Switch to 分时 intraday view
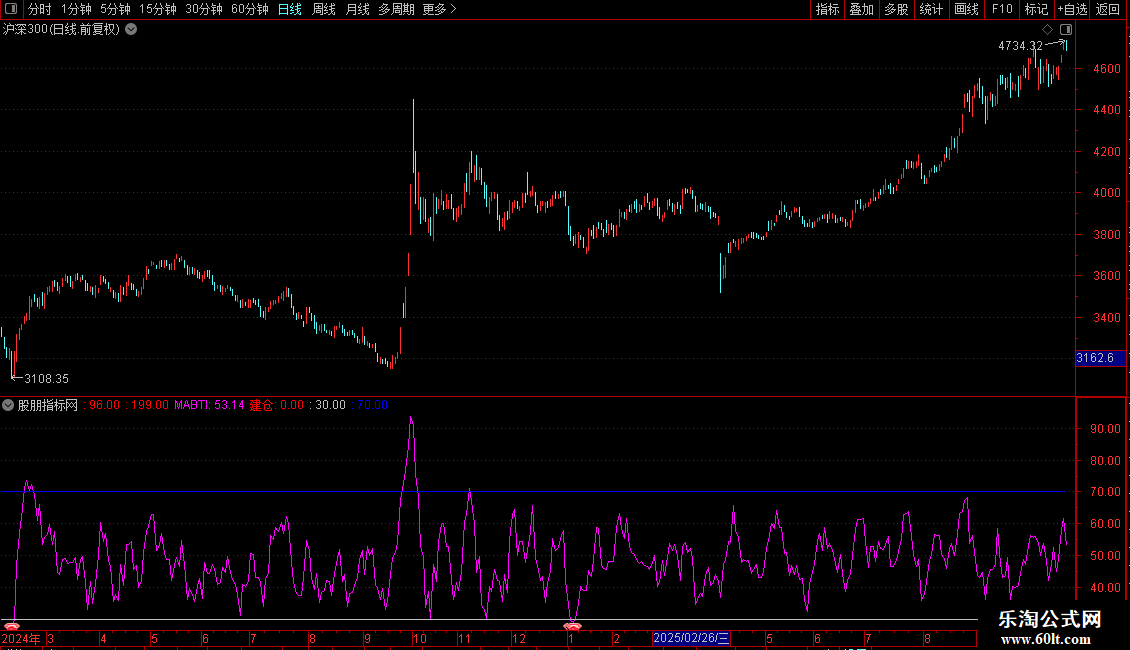Viewport: 1130px width, 650px height. [40, 9]
